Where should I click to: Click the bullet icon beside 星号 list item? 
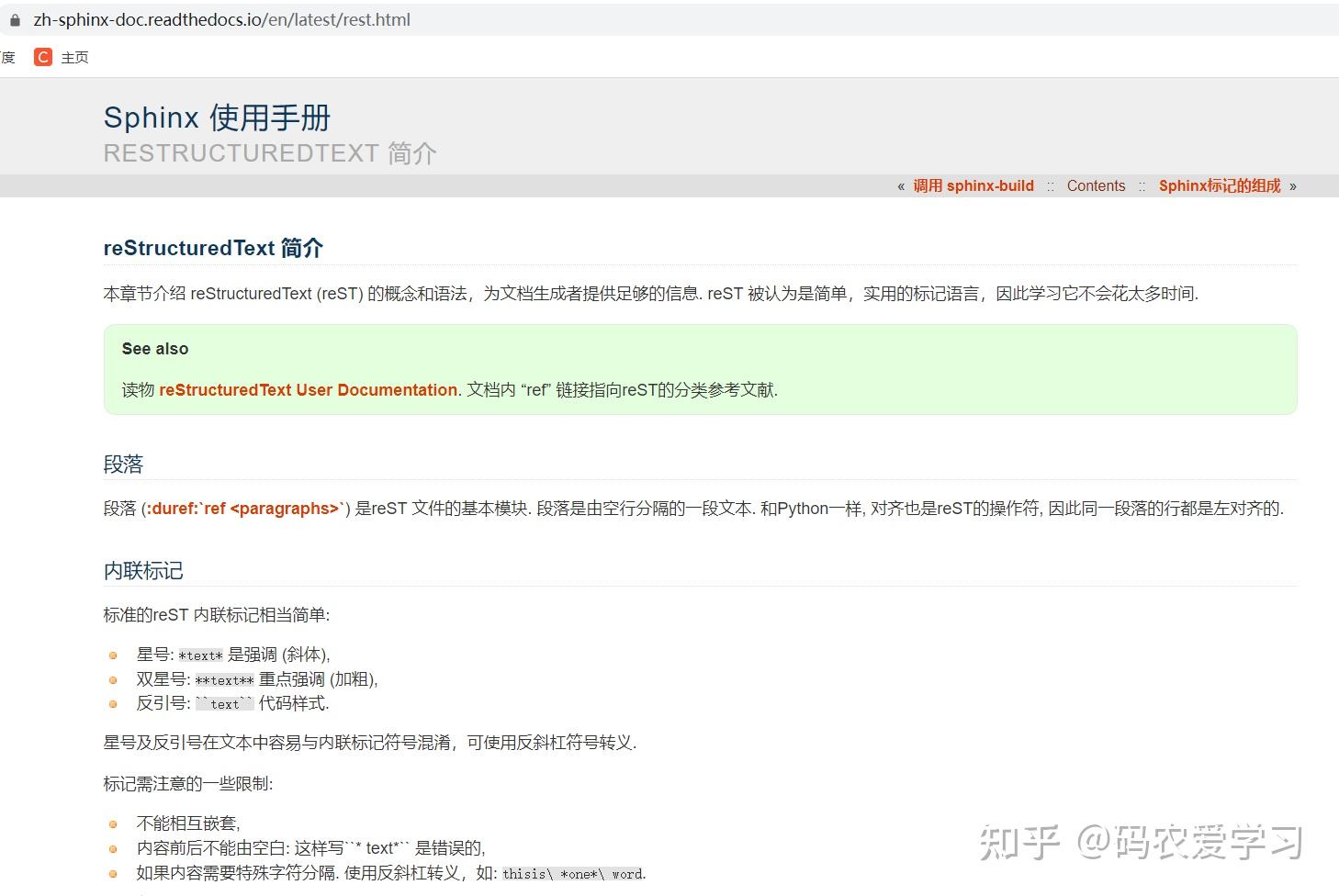coord(113,655)
